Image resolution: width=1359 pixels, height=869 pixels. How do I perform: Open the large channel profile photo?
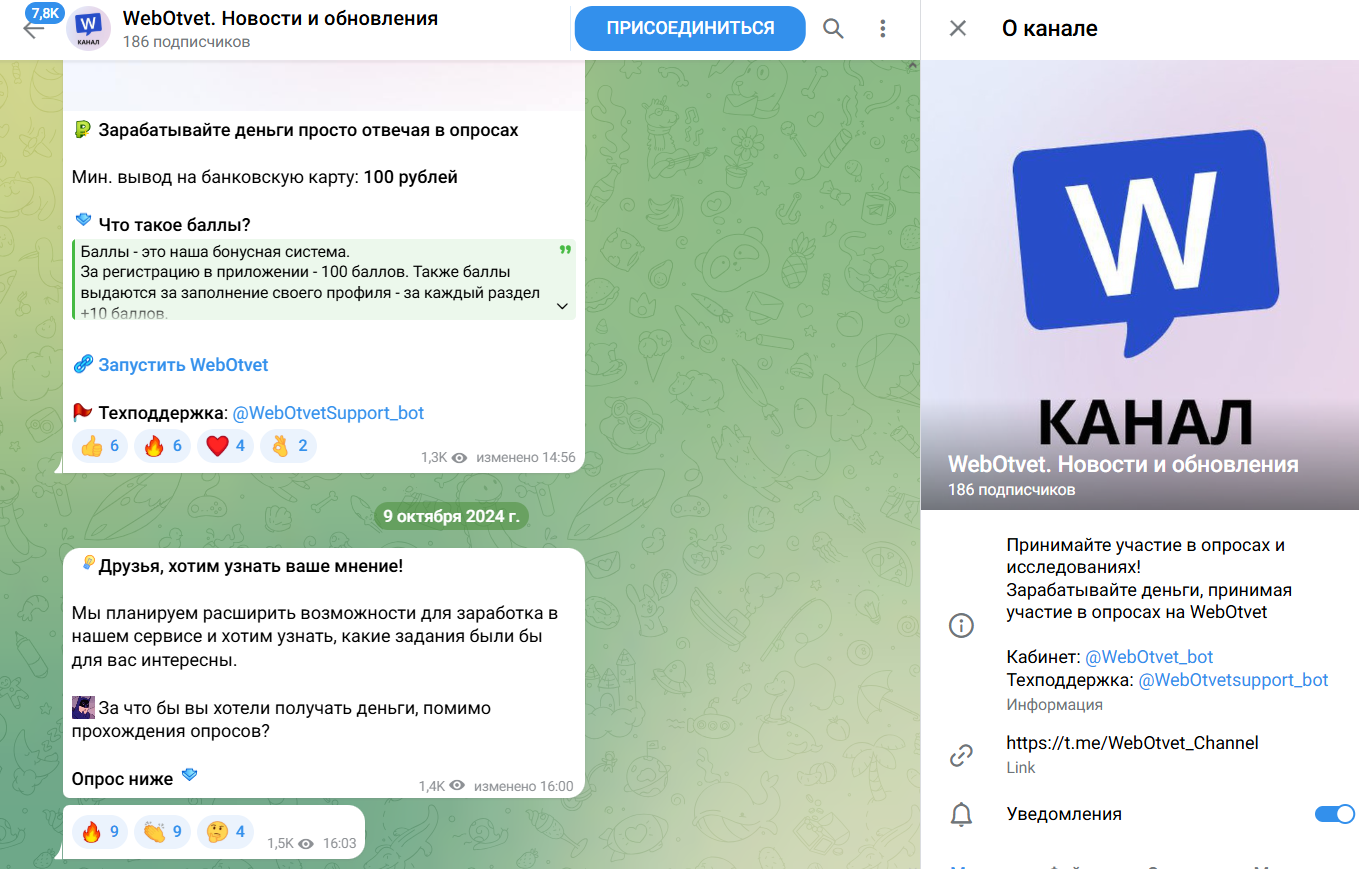pos(1140,285)
